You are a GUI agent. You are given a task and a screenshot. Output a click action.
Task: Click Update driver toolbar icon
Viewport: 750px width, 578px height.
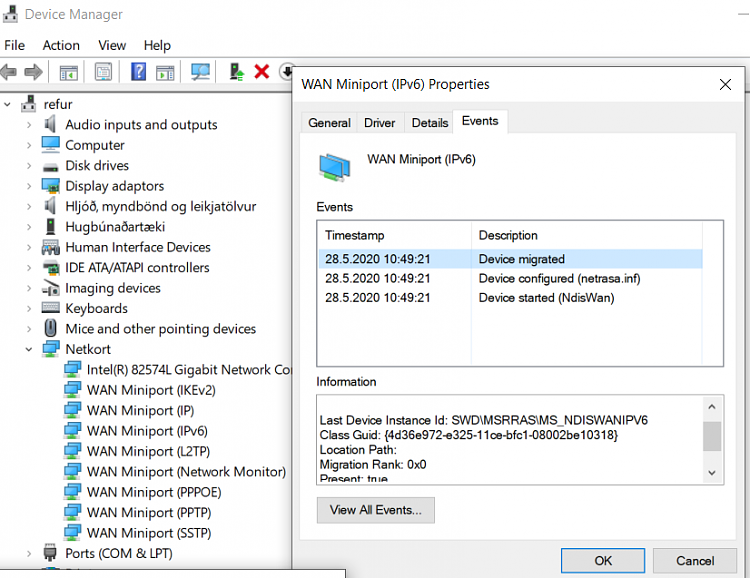point(236,72)
